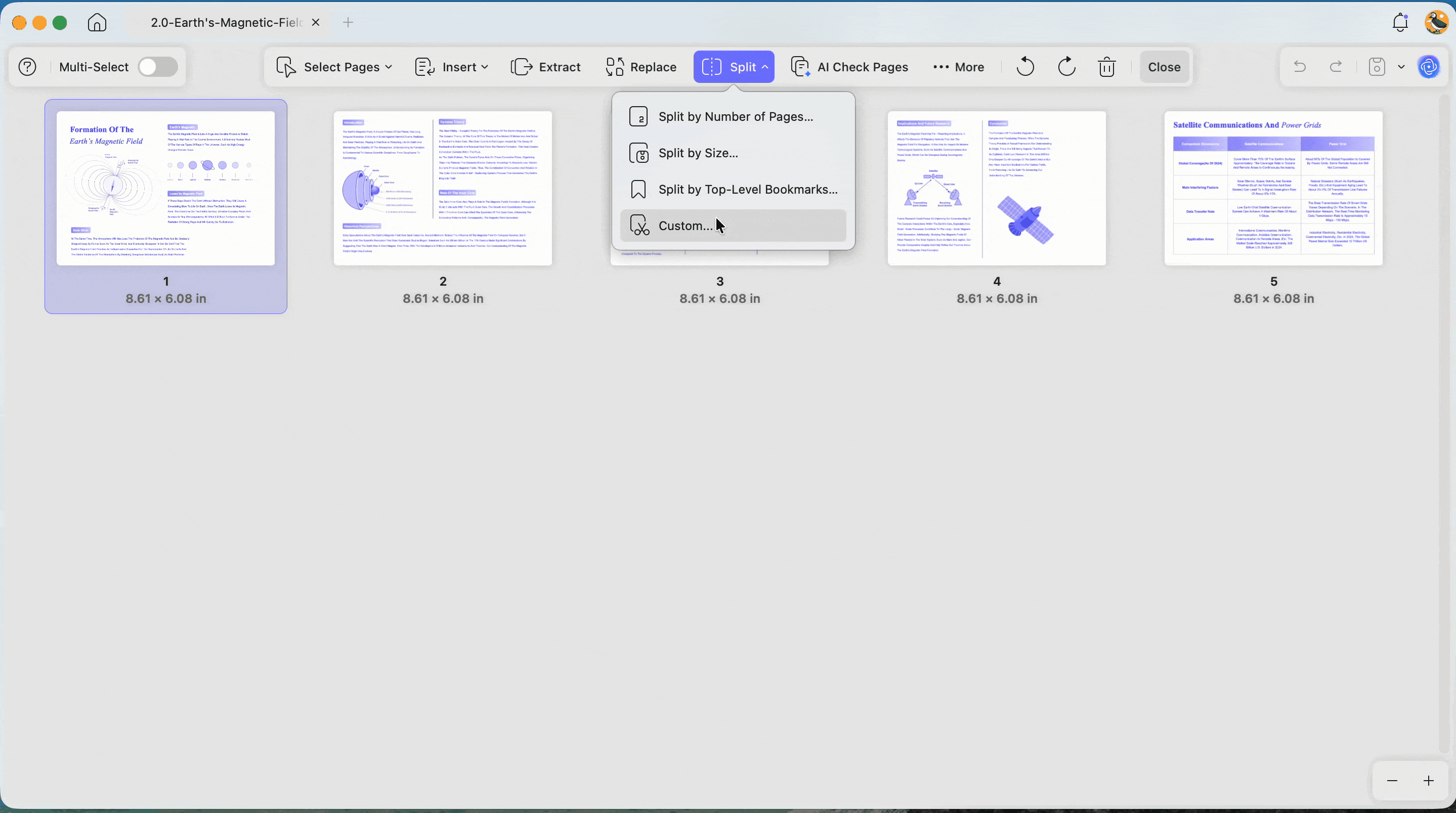Open the user profile avatar
Screen dimensions: 1456x813
pos(1436,23)
